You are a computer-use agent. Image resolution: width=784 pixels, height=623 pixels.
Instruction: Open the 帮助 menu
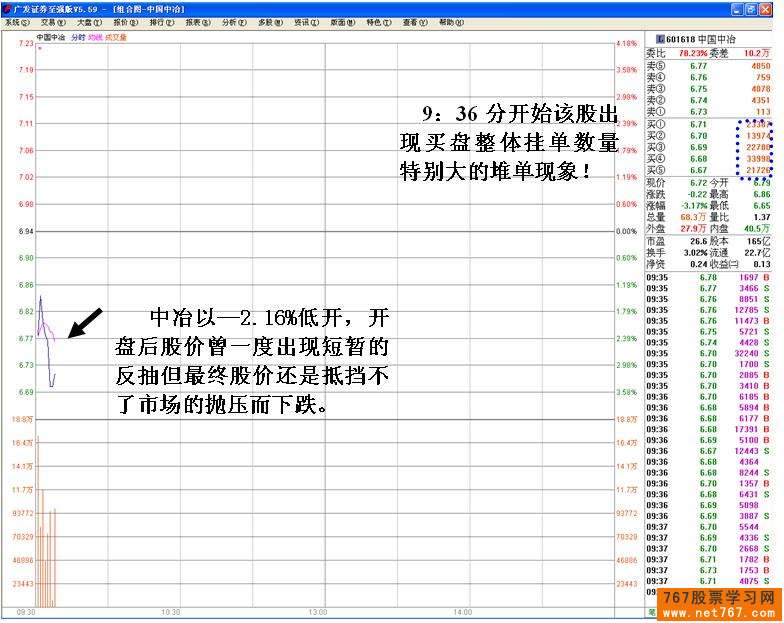452,22
